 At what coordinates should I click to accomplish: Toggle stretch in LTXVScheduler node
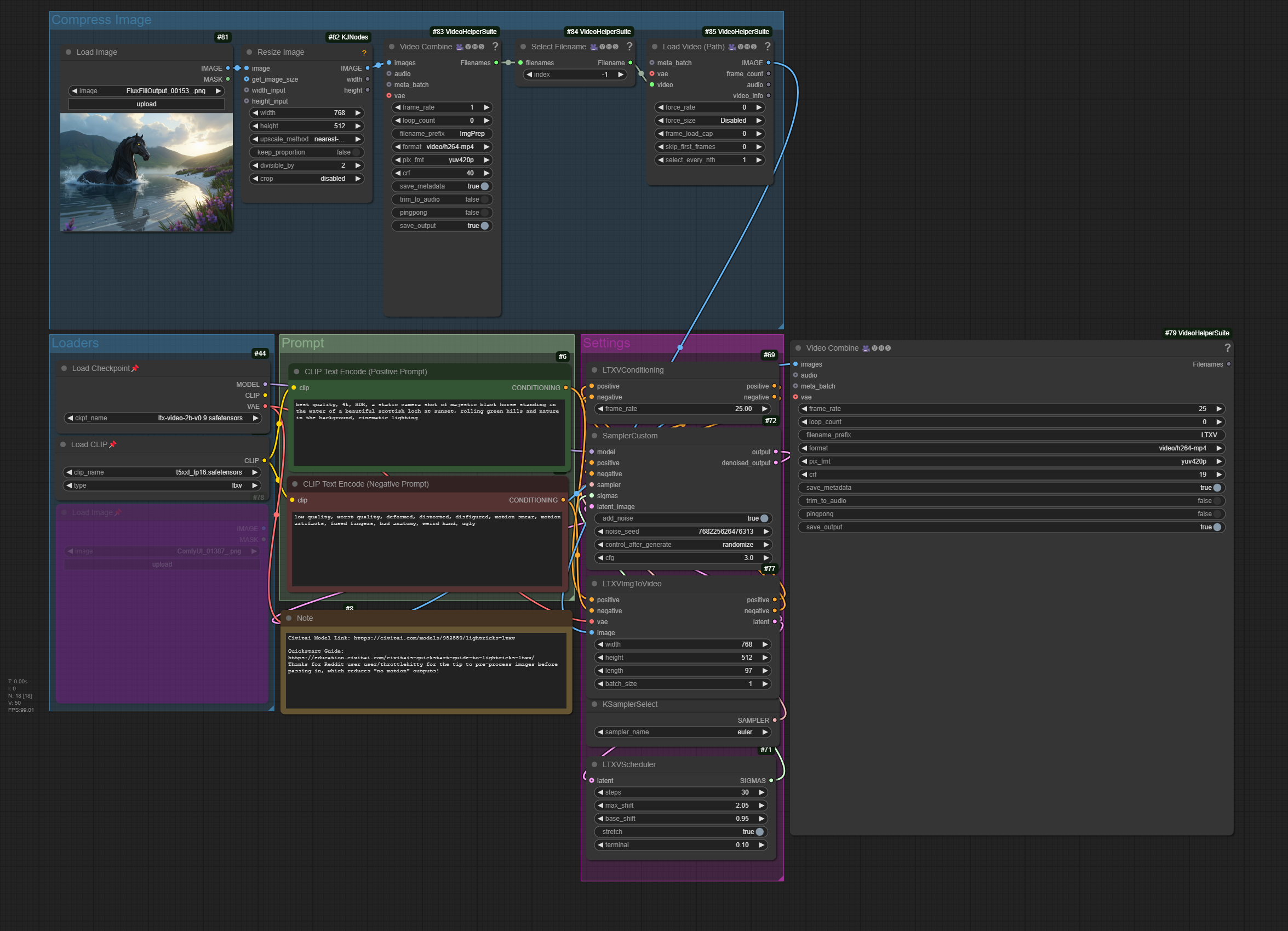click(759, 832)
